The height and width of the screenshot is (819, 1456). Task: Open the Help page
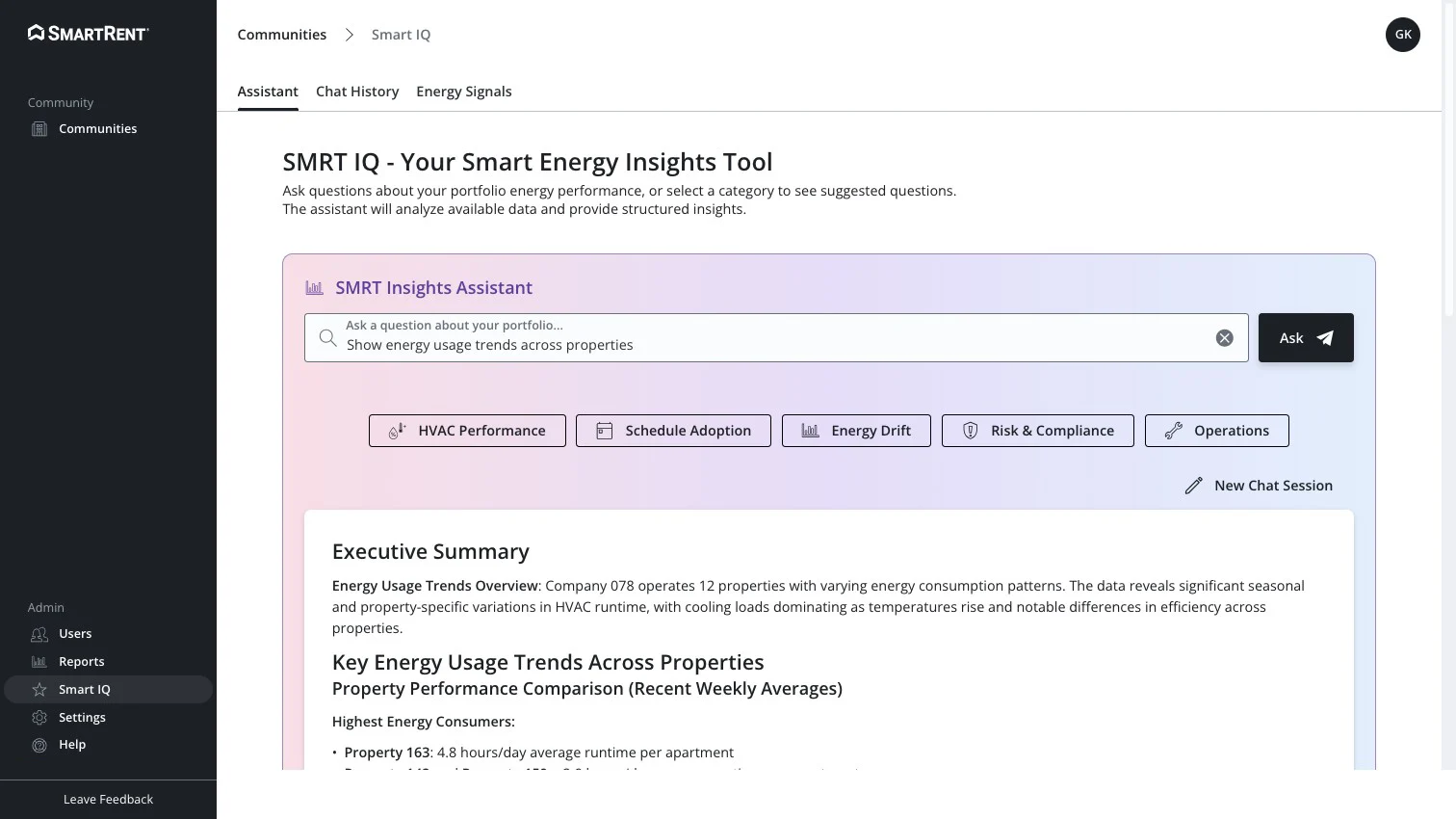pos(71,745)
